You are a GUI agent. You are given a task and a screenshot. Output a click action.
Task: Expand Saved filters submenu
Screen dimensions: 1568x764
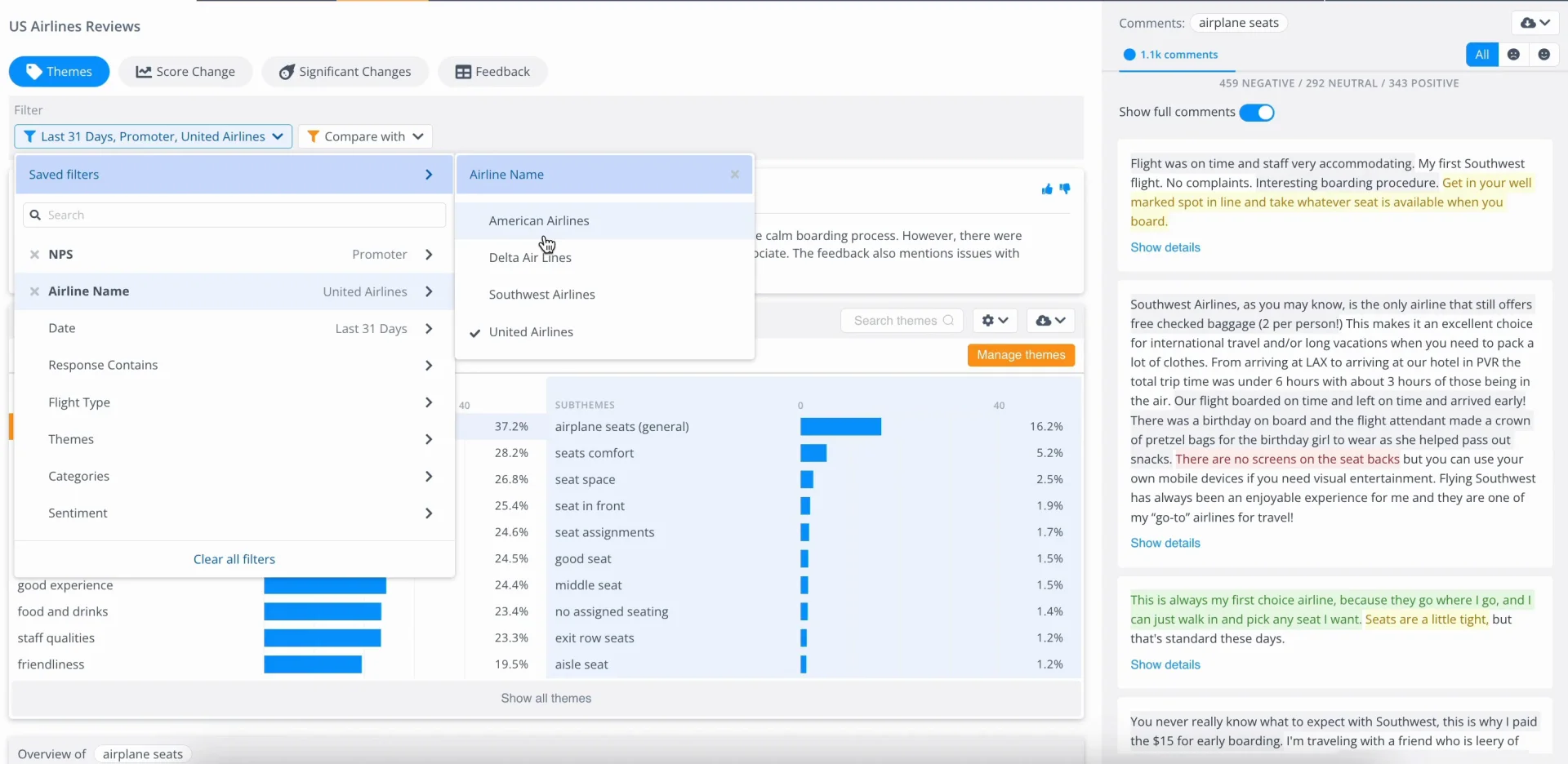(x=234, y=175)
